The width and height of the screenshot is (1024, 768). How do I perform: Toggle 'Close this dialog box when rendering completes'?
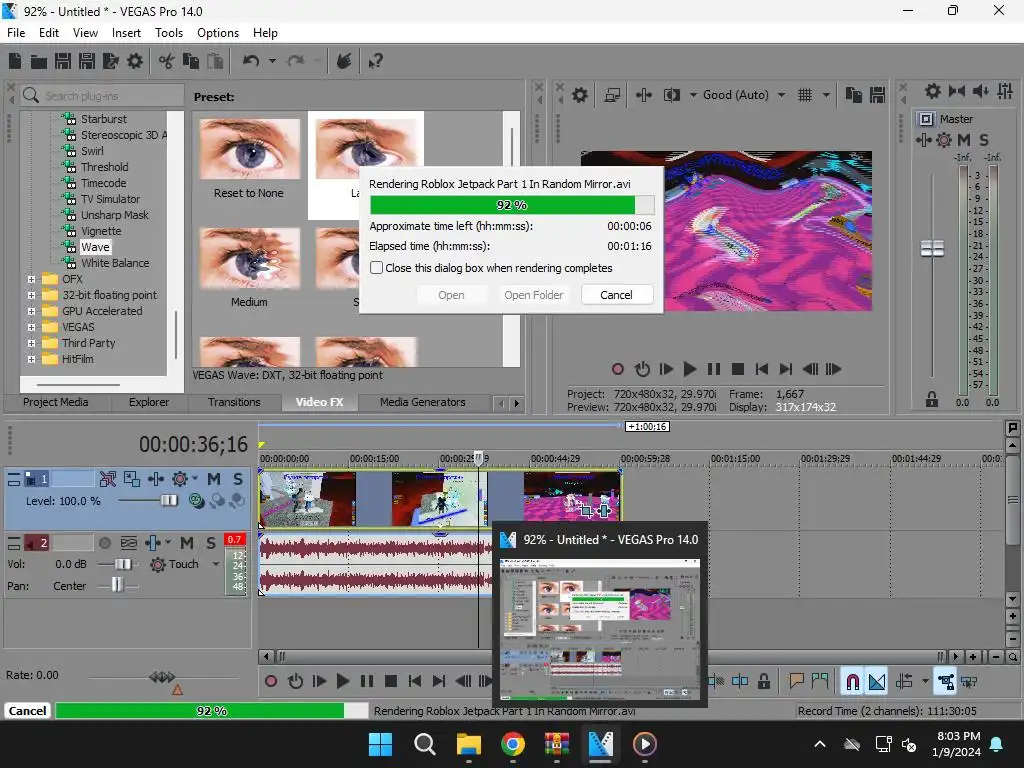377,268
